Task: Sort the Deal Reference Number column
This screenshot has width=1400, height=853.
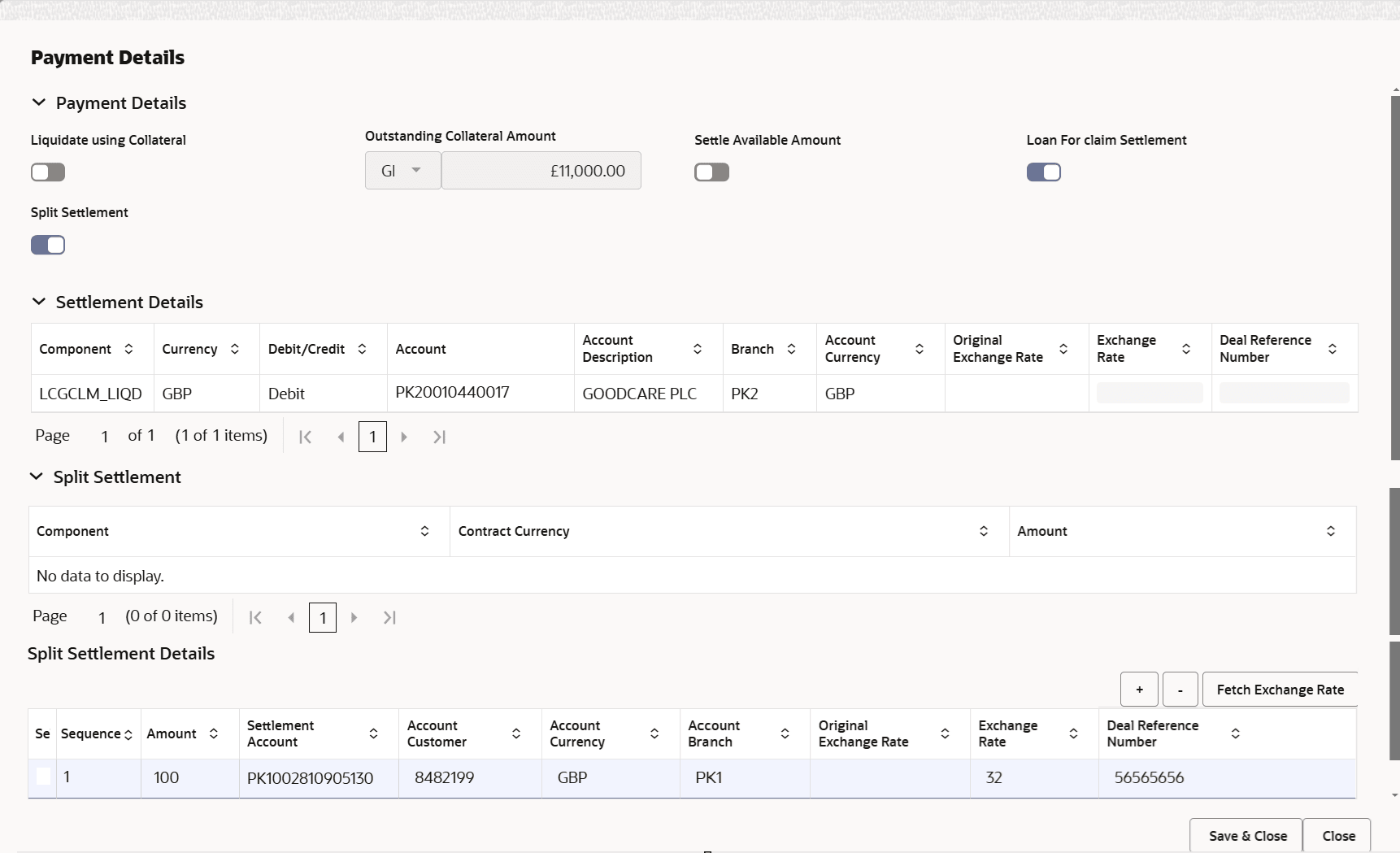Action: 1236,733
